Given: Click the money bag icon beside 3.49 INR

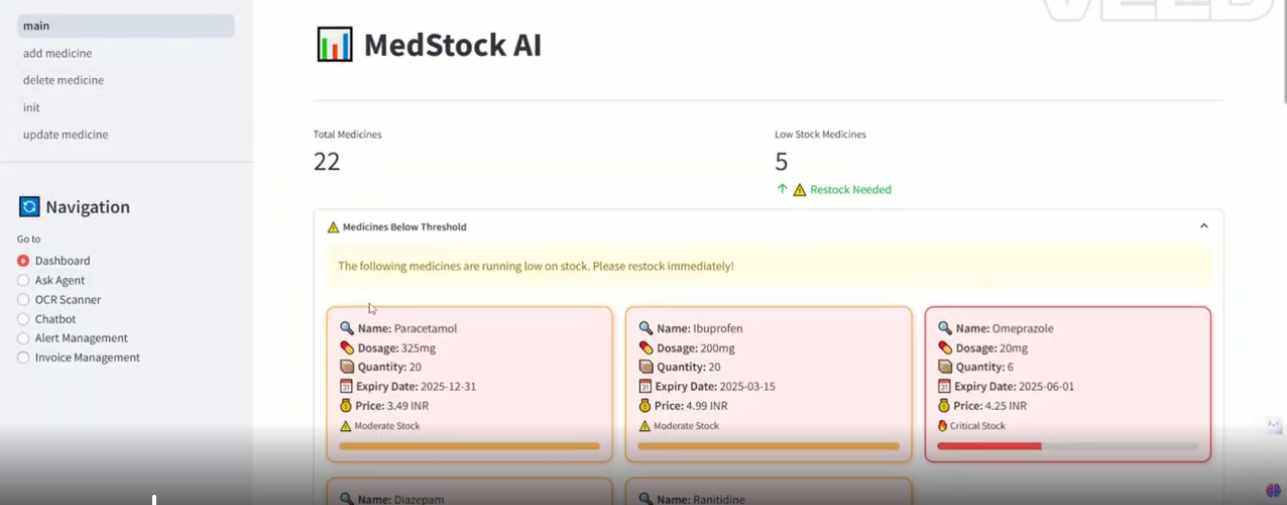Looking at the screenshot, I should click(x=347, y=406).
